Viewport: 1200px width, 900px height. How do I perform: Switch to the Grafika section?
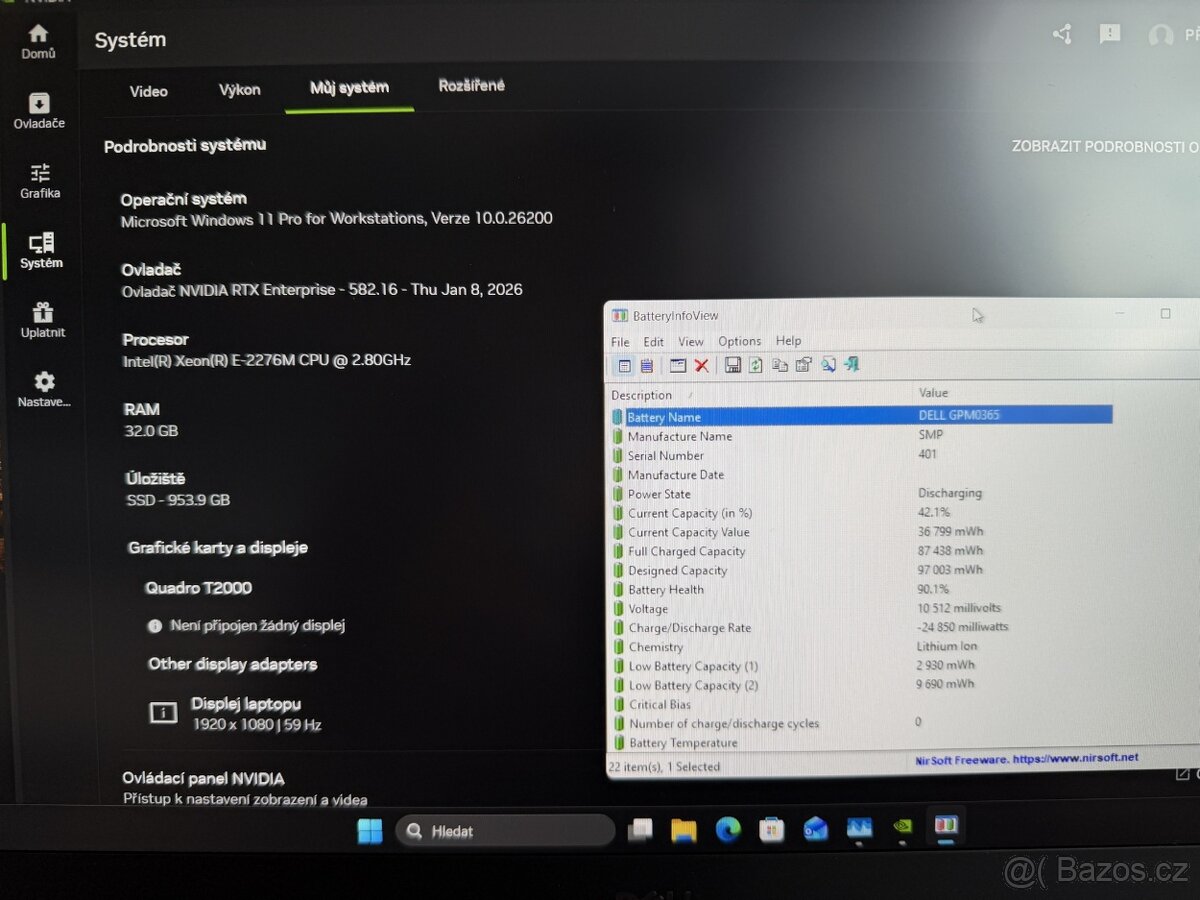click(x=39, y=180)
